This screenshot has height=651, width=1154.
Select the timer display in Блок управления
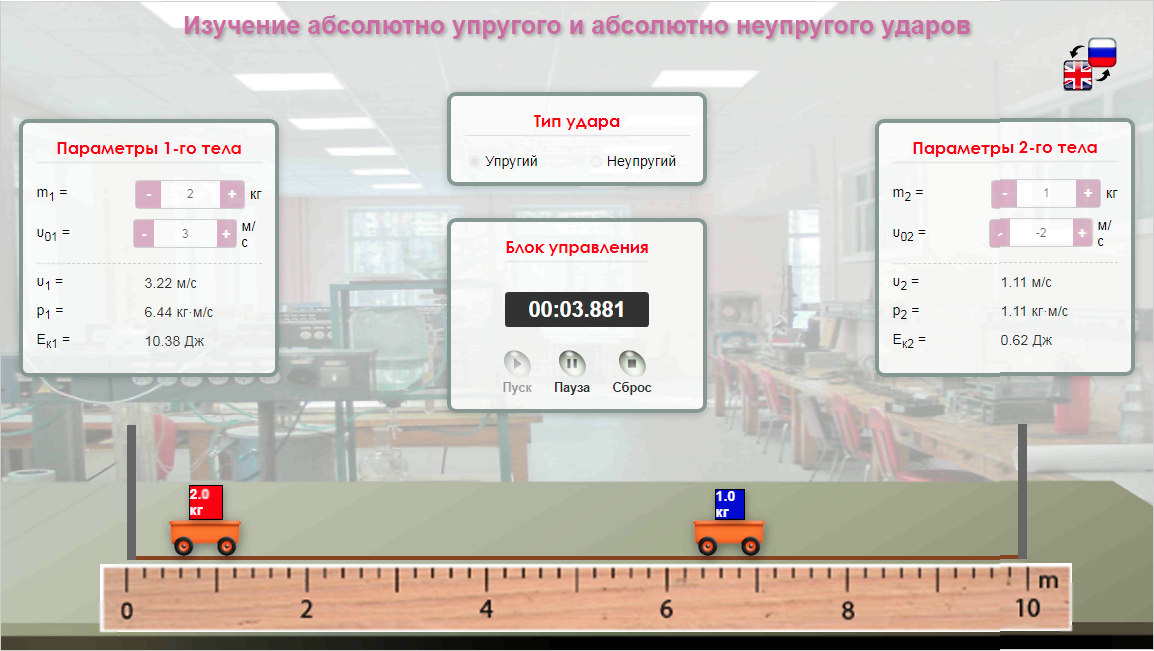[577, 309]
